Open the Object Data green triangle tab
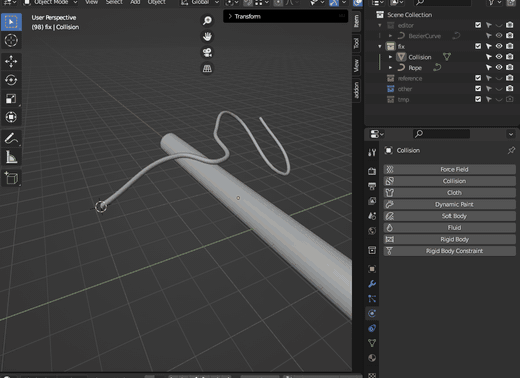 coord(372,343)
